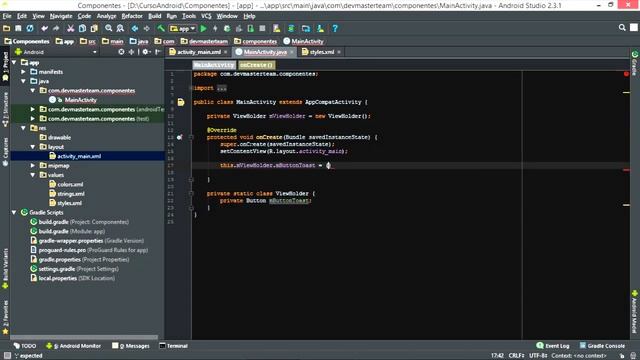640x360 pixels.
Task: Open the VCS menu
Action: pos(206,16)
